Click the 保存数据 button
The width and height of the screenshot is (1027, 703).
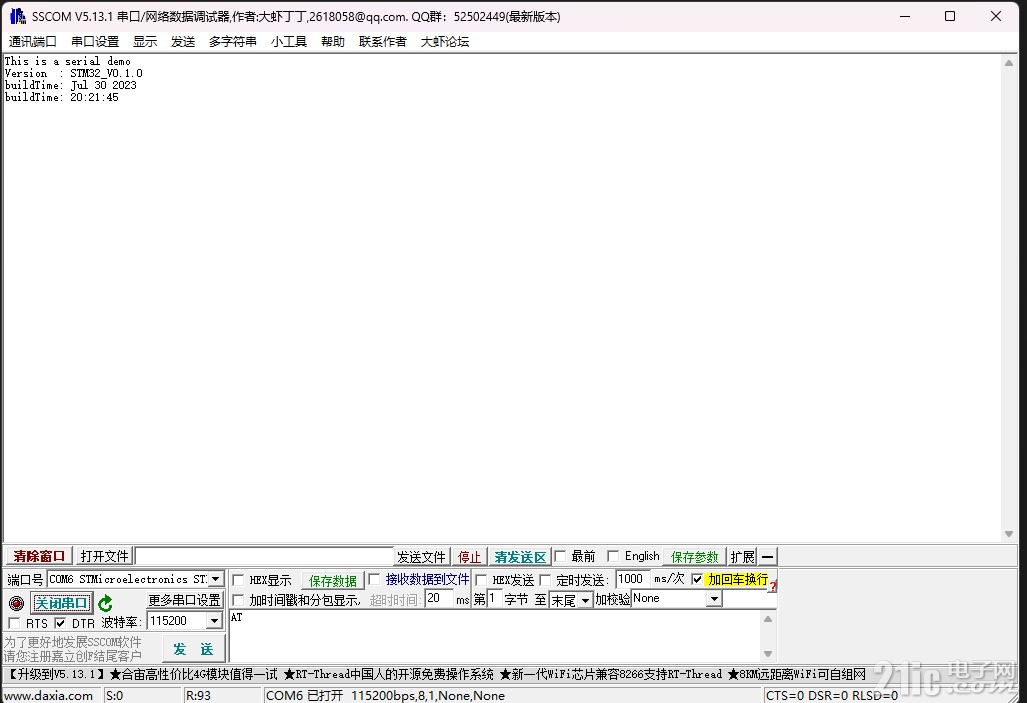333,580
